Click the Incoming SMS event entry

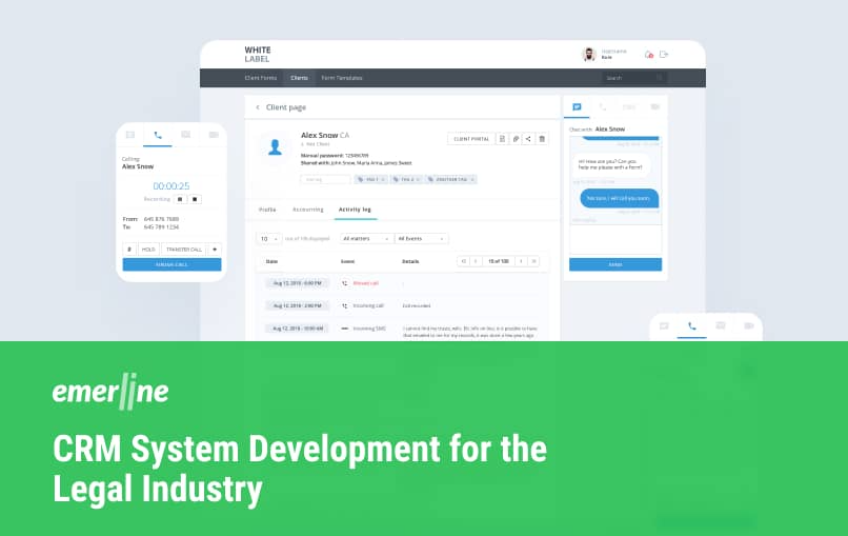coord(369,329)
